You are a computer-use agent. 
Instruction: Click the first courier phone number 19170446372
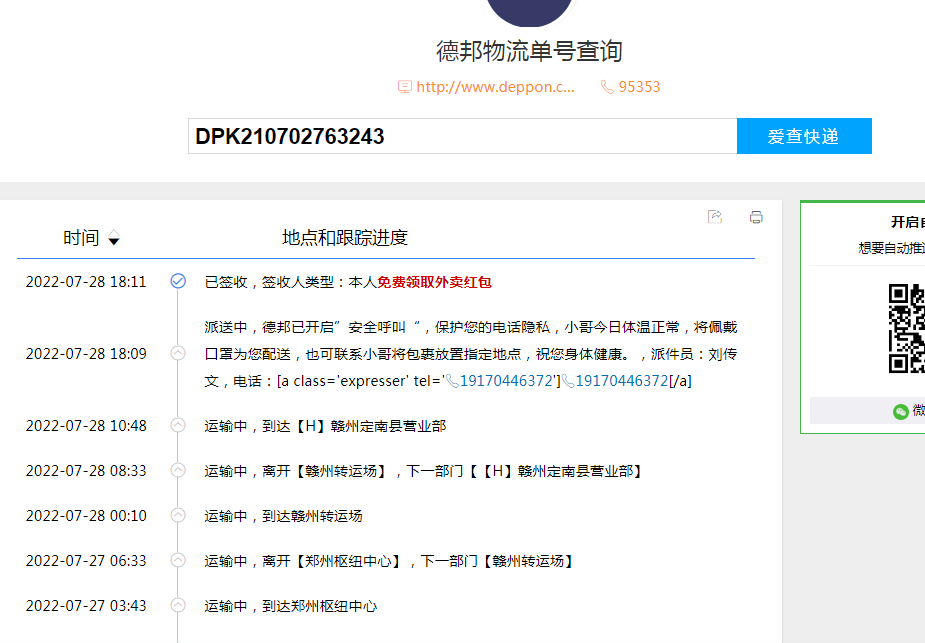(x=507, y=381)
